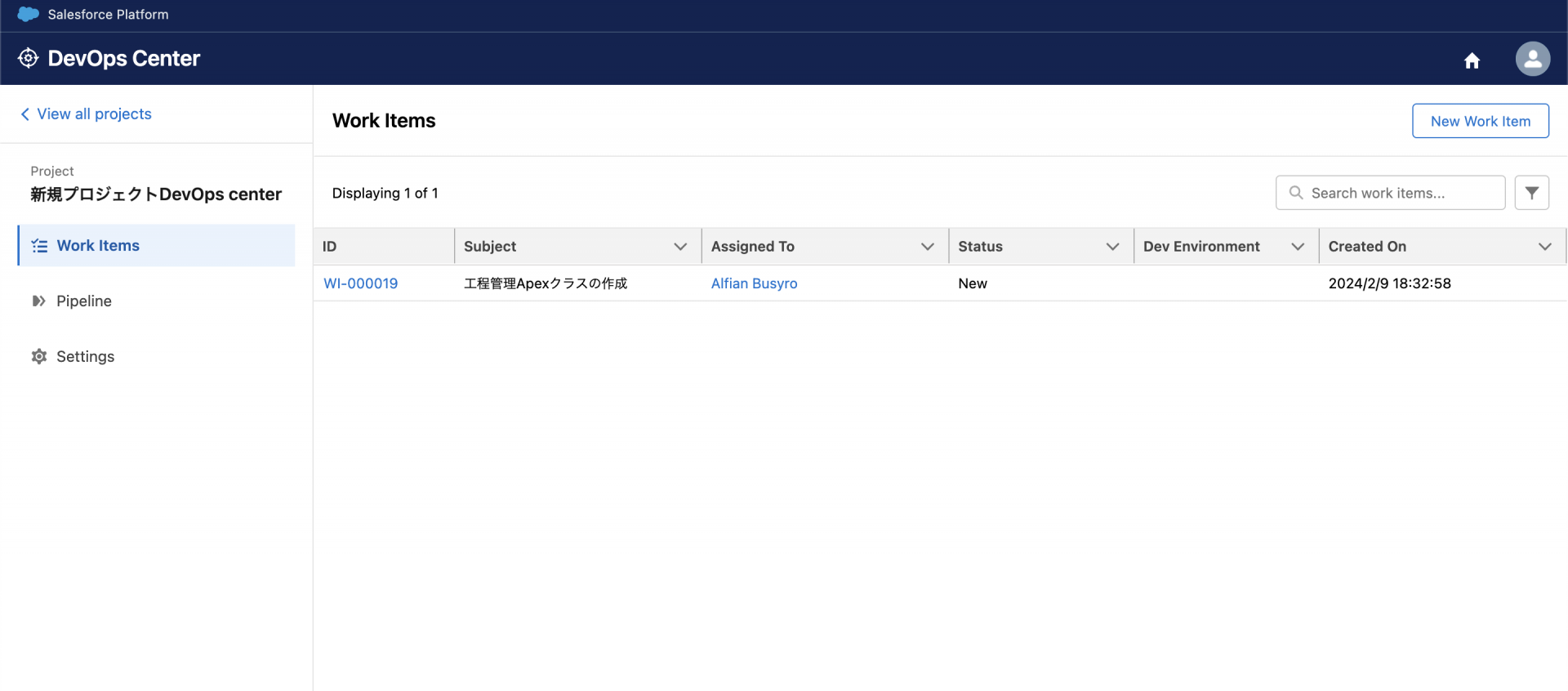The height and width of the screenshot is (691, 1568).
Task: Click the Status header label
Action: tap(980, 247)
